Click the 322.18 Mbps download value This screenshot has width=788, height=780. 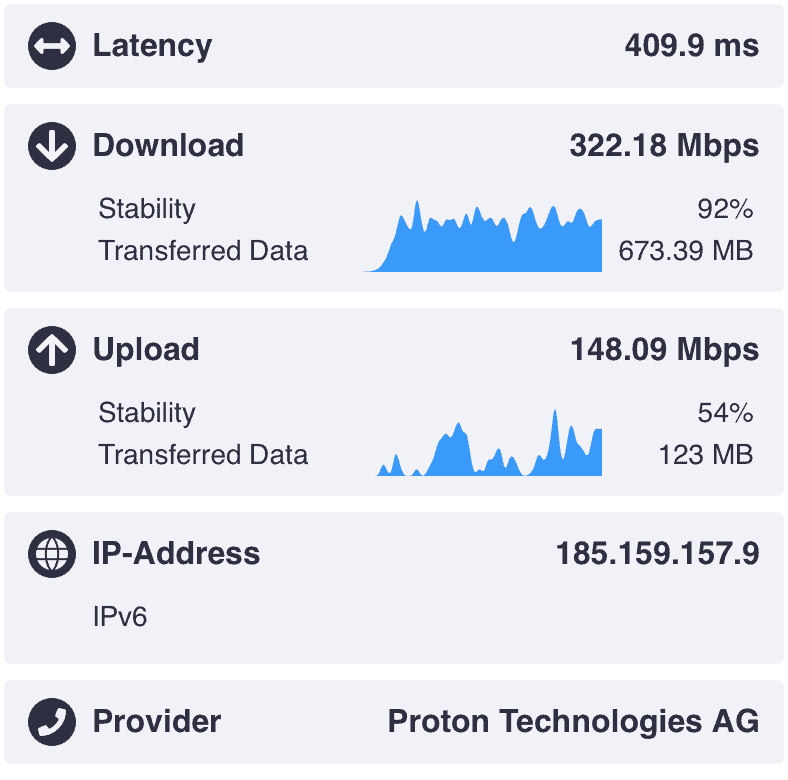pos(664,146)
